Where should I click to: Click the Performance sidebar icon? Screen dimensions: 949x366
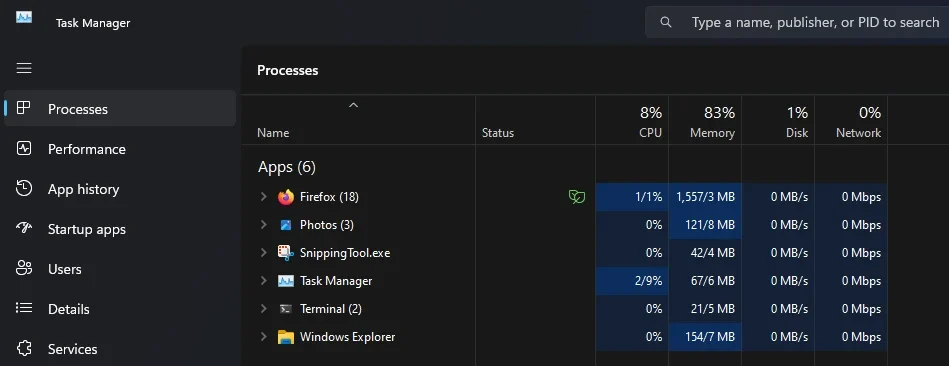(x=24, y=148)
